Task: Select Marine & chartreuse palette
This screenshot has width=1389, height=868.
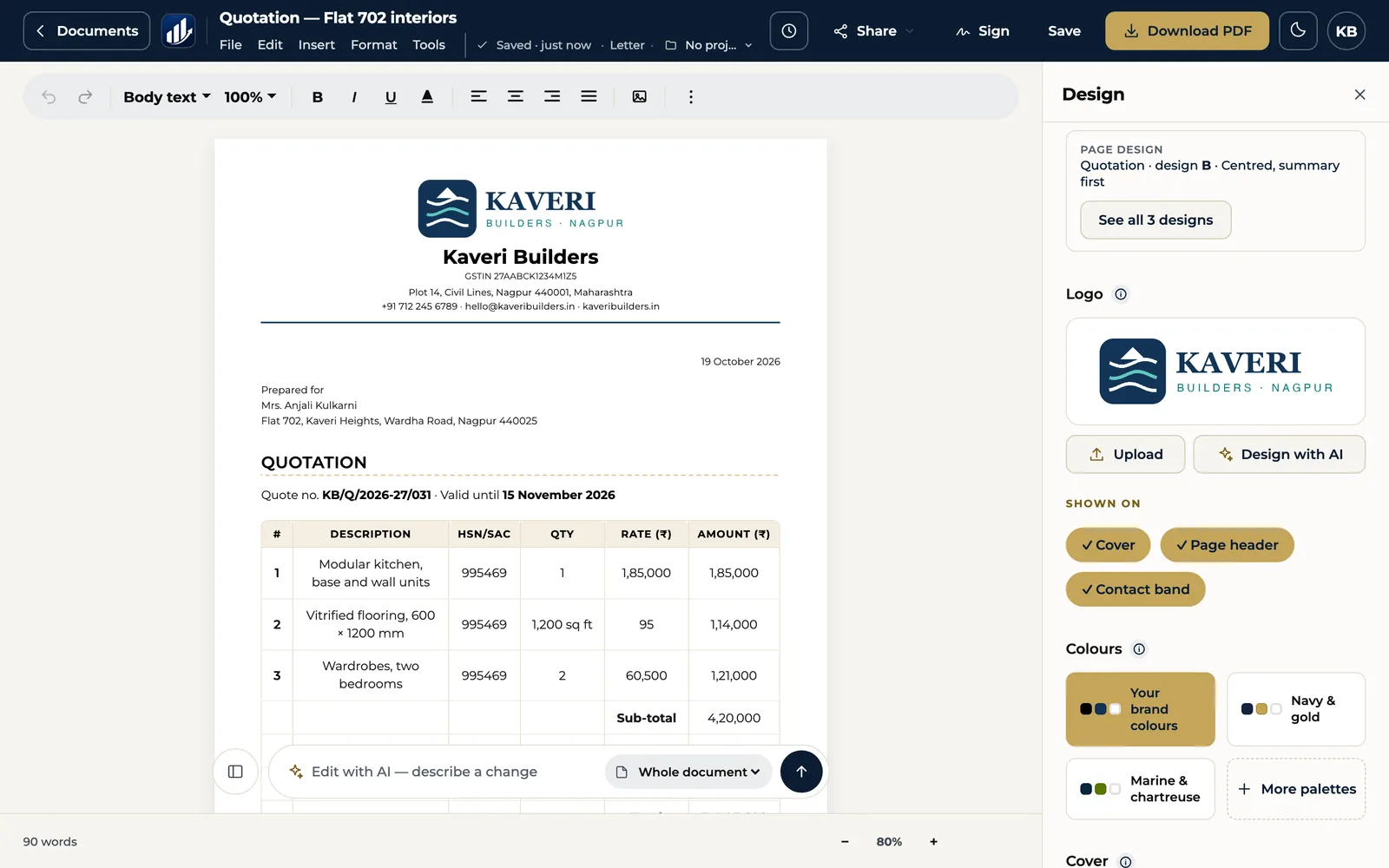Action: pyautogui.click(x=1141, y=789)
